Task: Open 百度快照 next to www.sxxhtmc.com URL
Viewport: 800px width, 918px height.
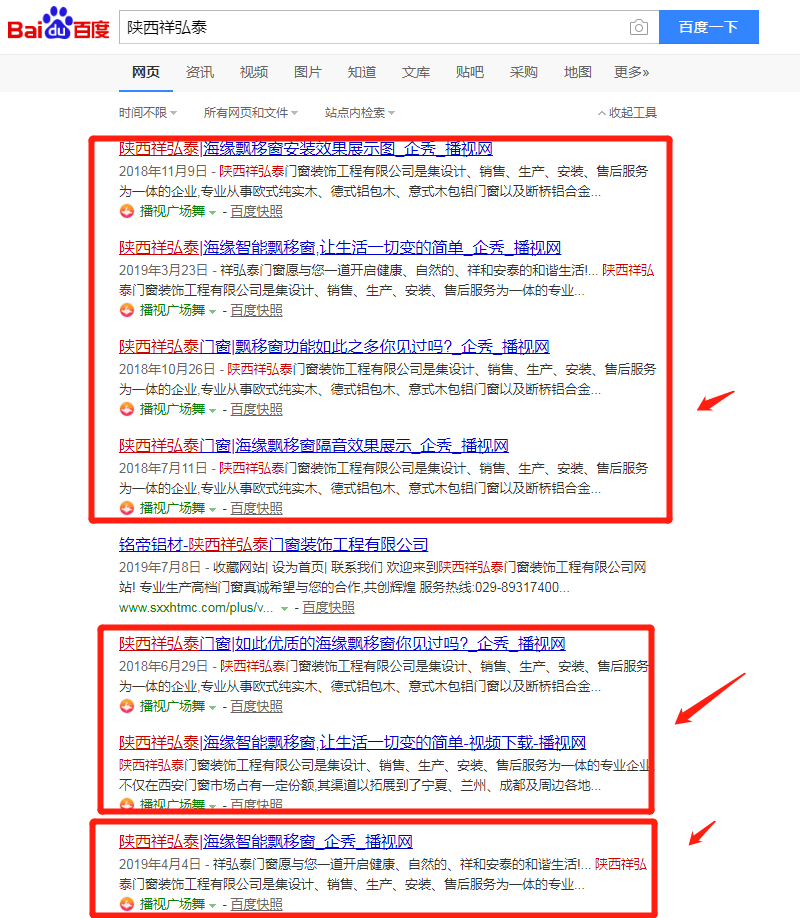Action: (329, 608)
